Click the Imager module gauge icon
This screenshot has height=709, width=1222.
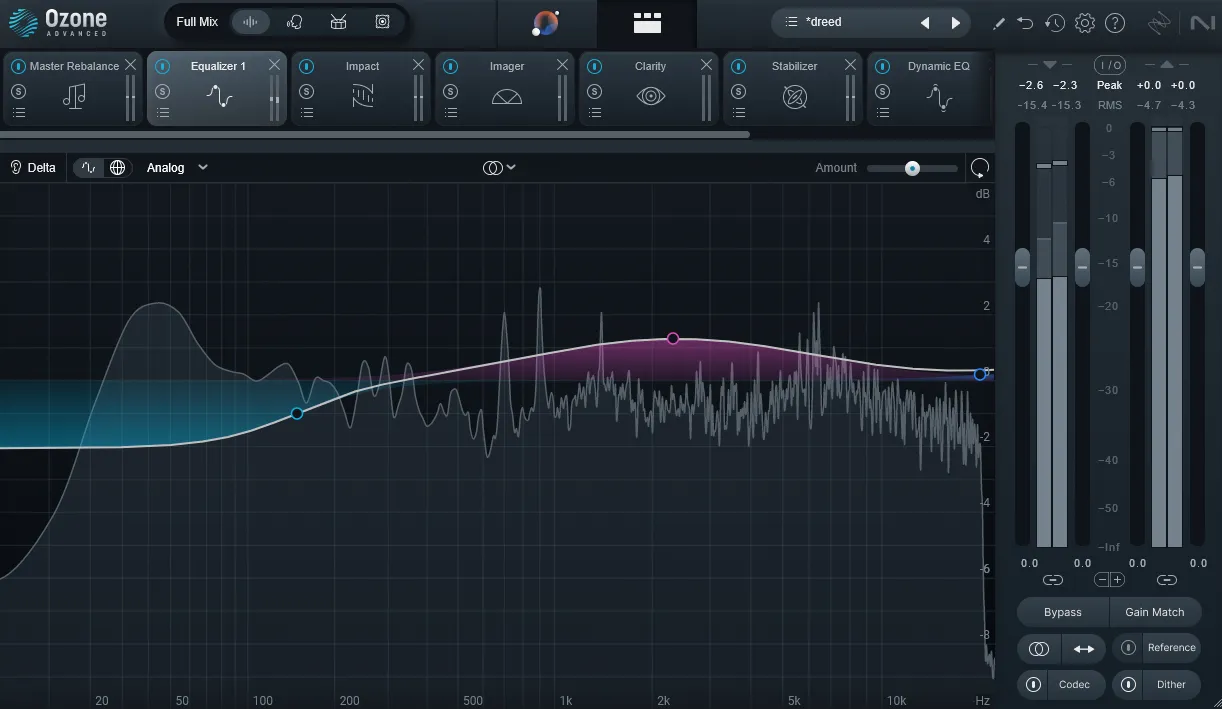(507, 97)
